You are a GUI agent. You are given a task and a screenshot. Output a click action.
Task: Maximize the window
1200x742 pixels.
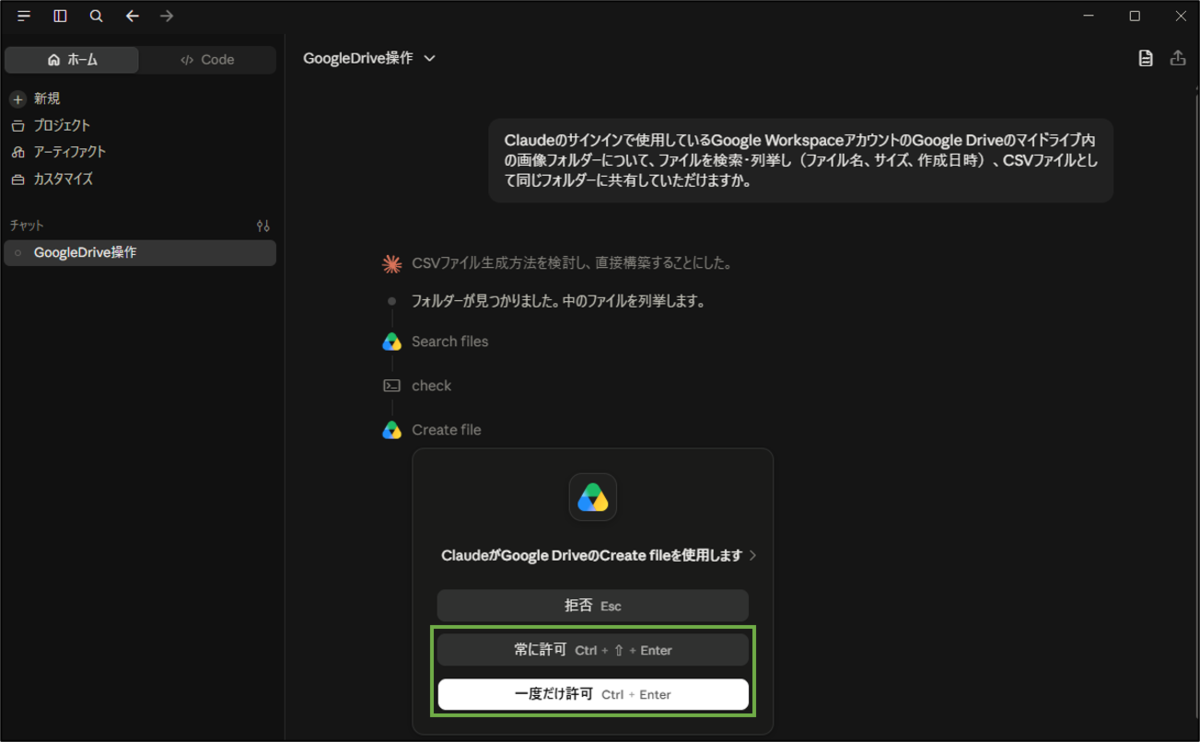1134,16
